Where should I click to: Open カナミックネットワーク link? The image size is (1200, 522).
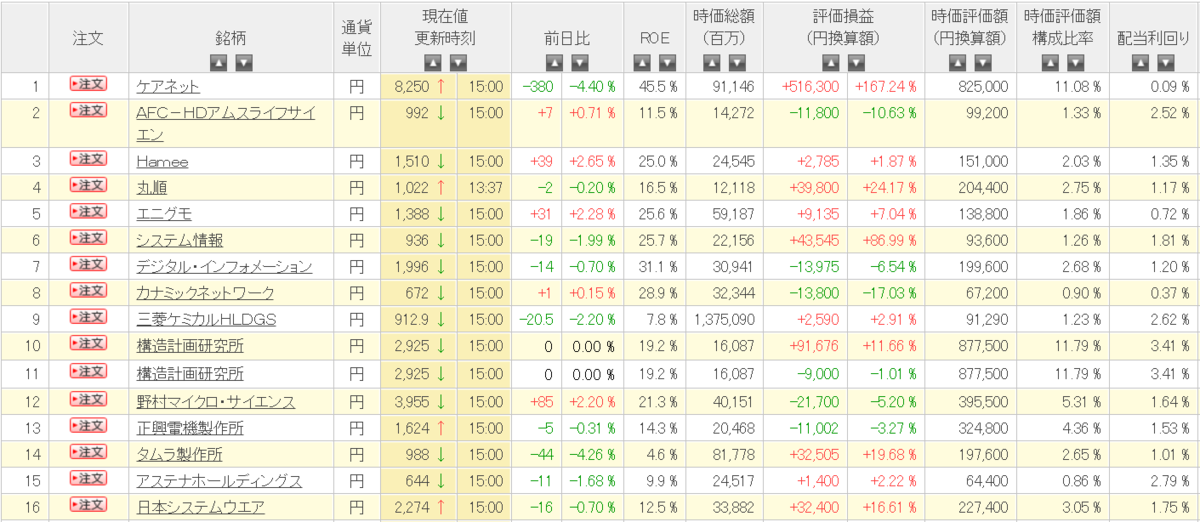pos(205,293)
